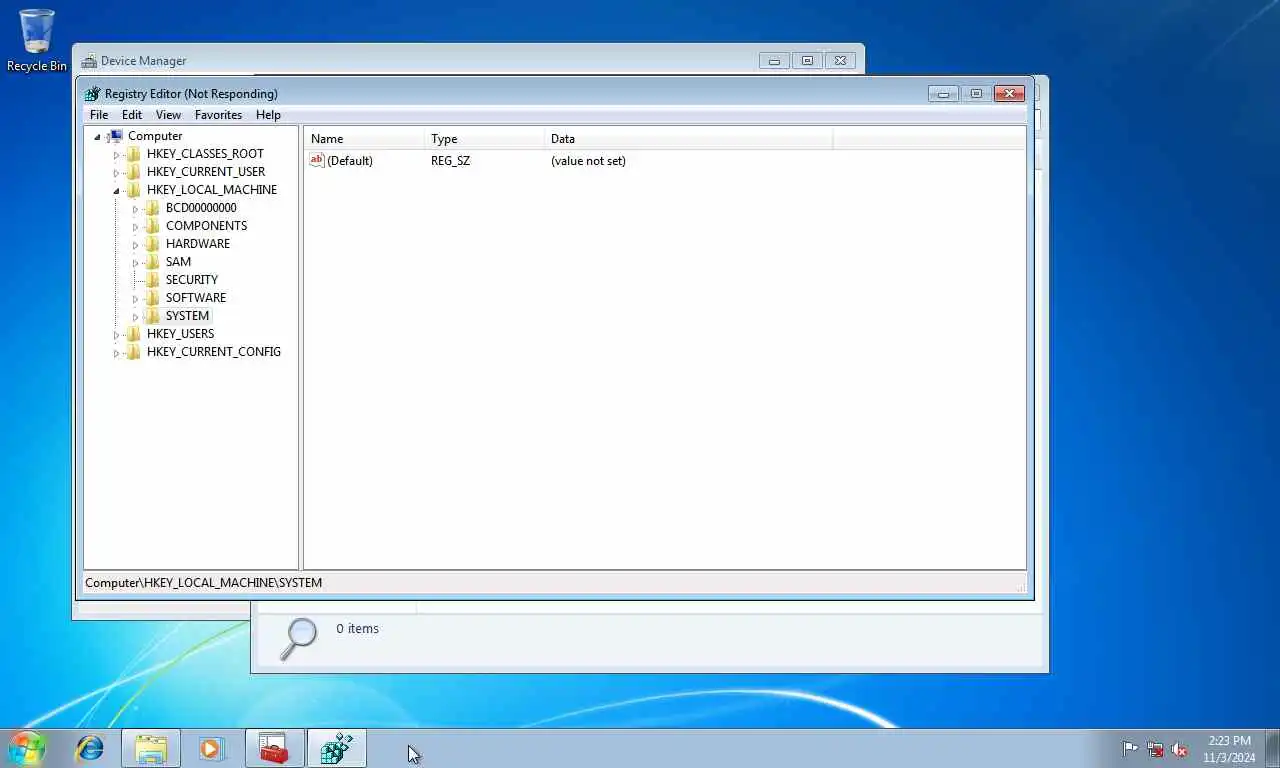Click the SOFTWARE folder icon

153,298
